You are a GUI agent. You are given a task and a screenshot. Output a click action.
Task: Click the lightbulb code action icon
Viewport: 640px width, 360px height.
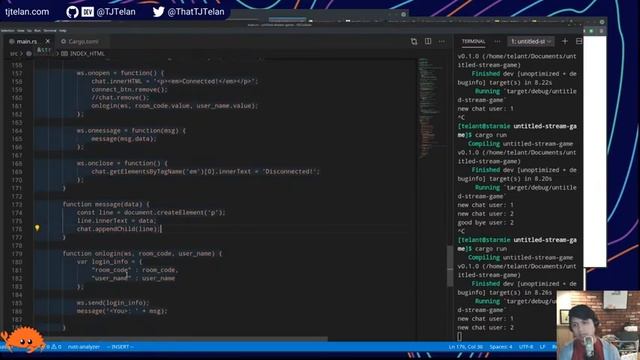37,228
